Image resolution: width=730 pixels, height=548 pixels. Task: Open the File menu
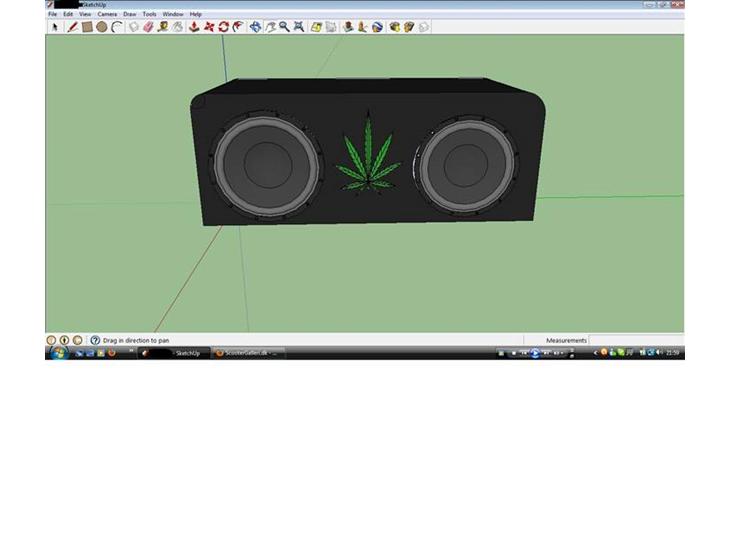(53, 14)
